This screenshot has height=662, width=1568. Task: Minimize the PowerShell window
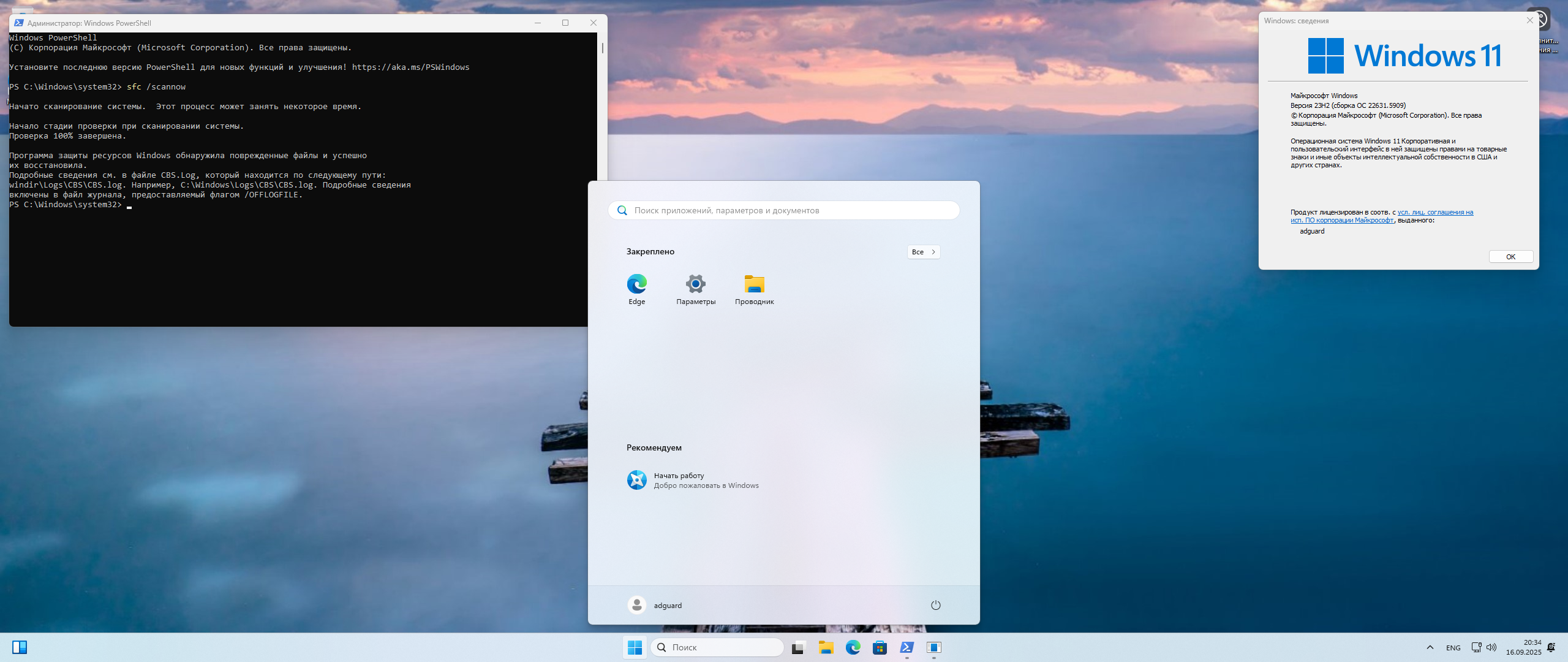tap(537, 23)
